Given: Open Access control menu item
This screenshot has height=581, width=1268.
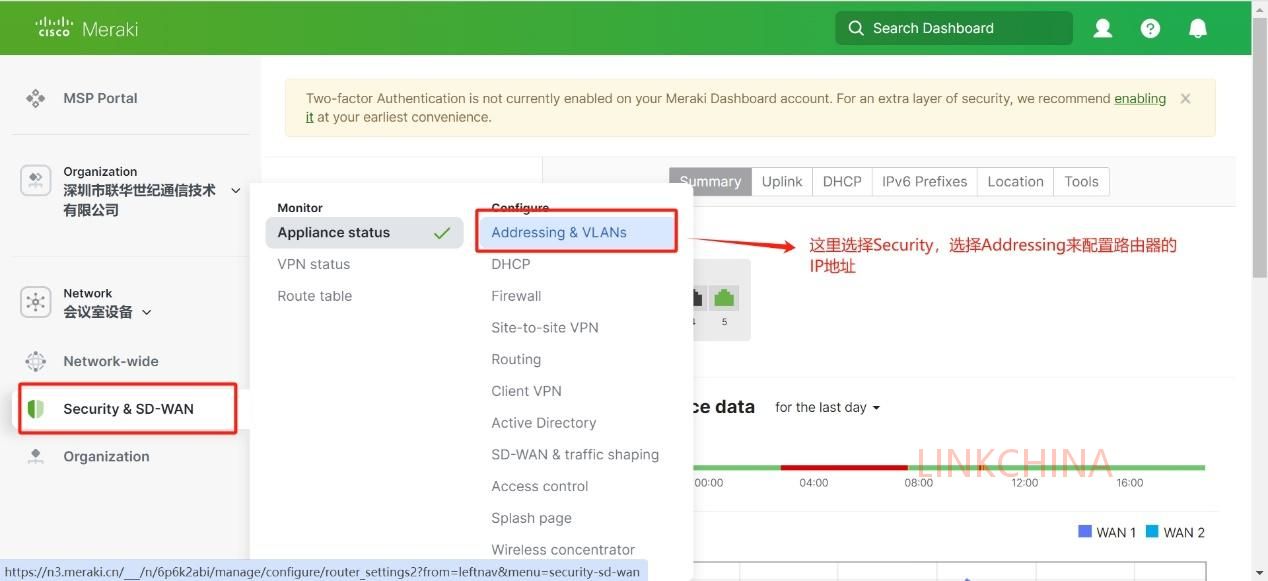Looking at the screenshot, I should [540, 486].
